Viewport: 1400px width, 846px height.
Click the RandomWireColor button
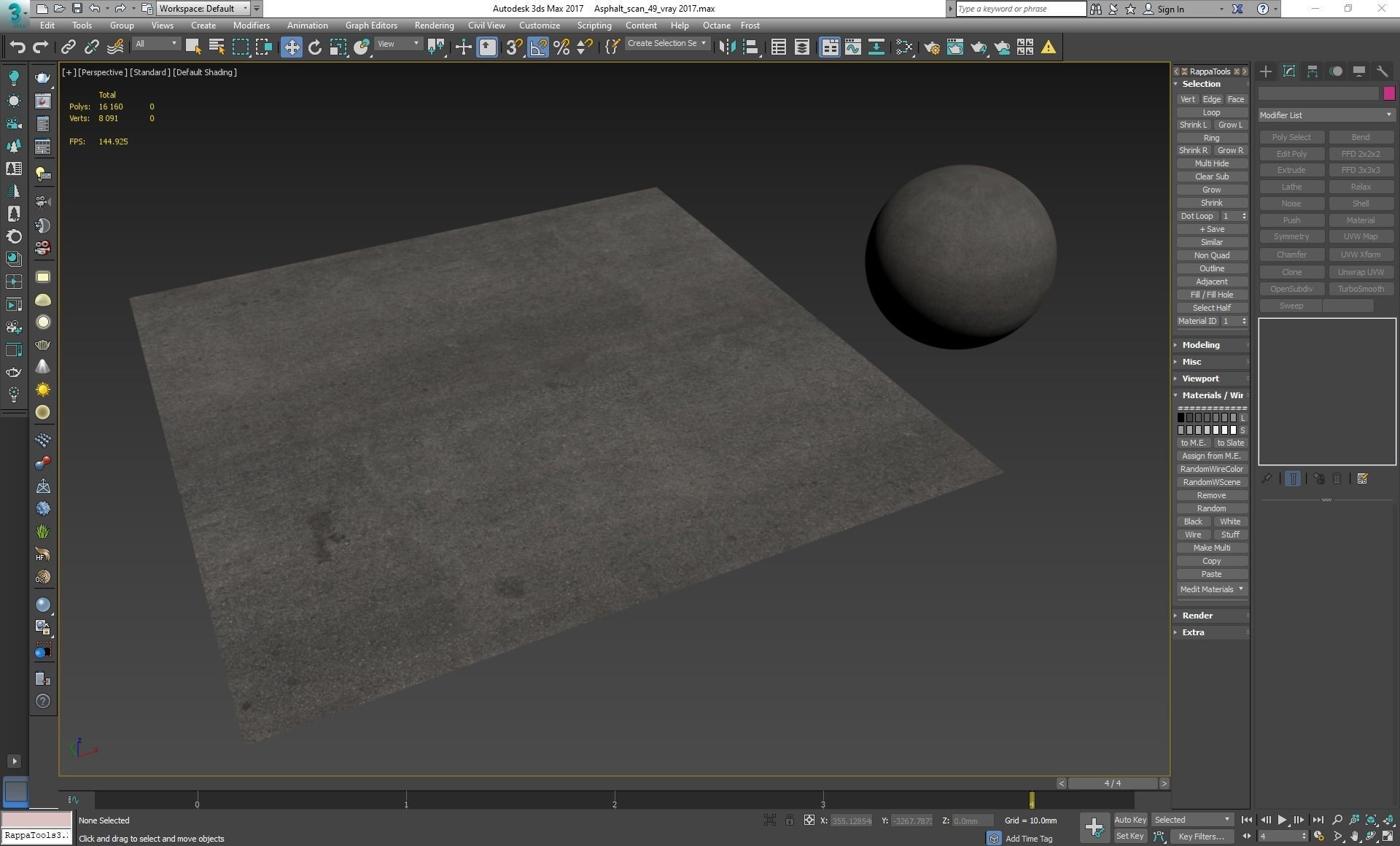pyautogui.click(x=1212, y=469)
